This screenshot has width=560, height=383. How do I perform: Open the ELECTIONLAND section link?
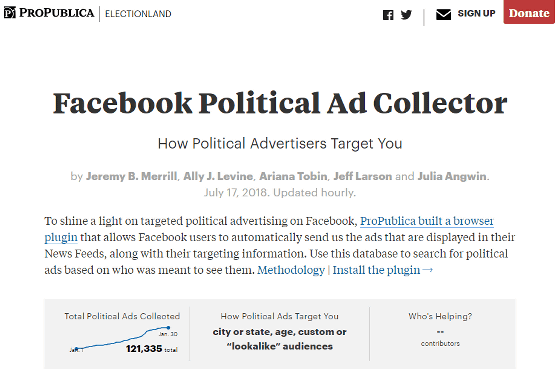pos(138,14)
